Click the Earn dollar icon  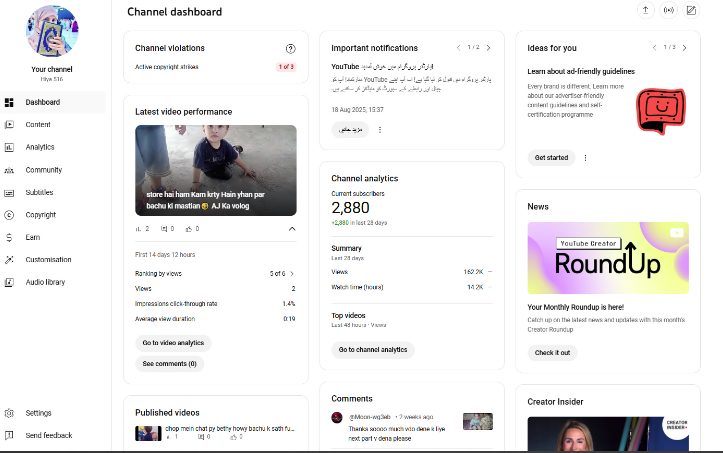(9, 237)
